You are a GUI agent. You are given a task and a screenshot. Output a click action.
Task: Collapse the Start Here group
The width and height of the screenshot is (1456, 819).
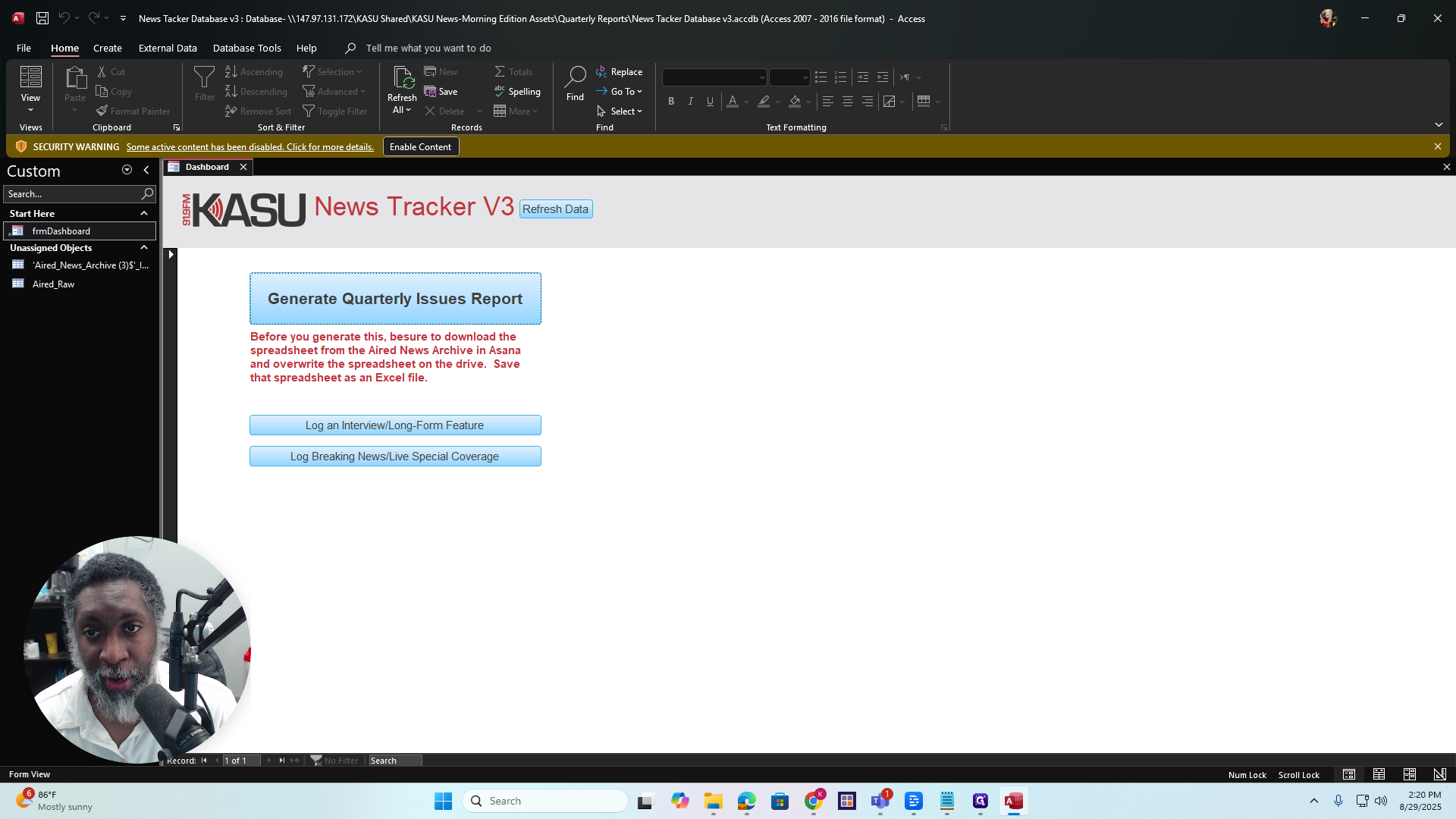tap(144, 213)
